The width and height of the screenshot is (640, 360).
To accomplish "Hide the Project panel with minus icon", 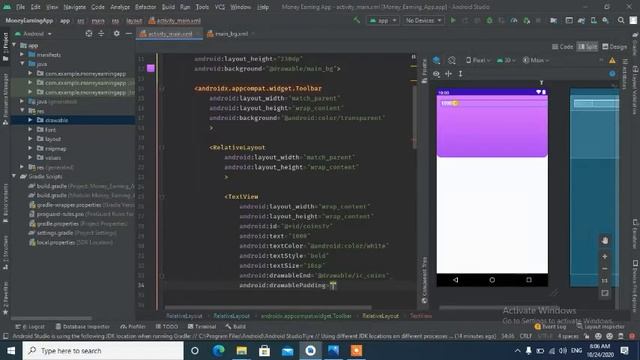I will pos(129,34).
